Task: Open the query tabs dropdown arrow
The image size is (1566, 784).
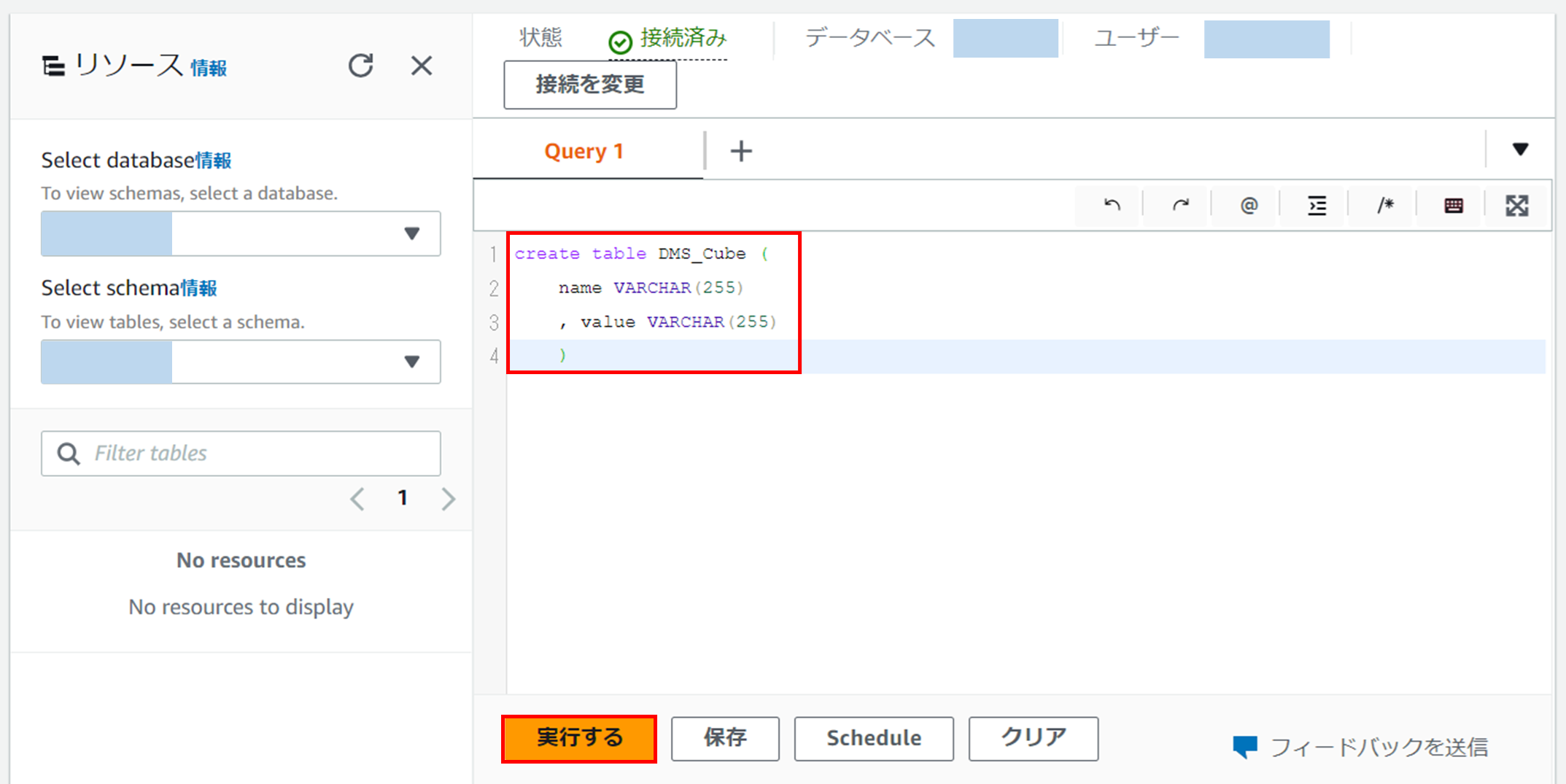Action: 1520,150
